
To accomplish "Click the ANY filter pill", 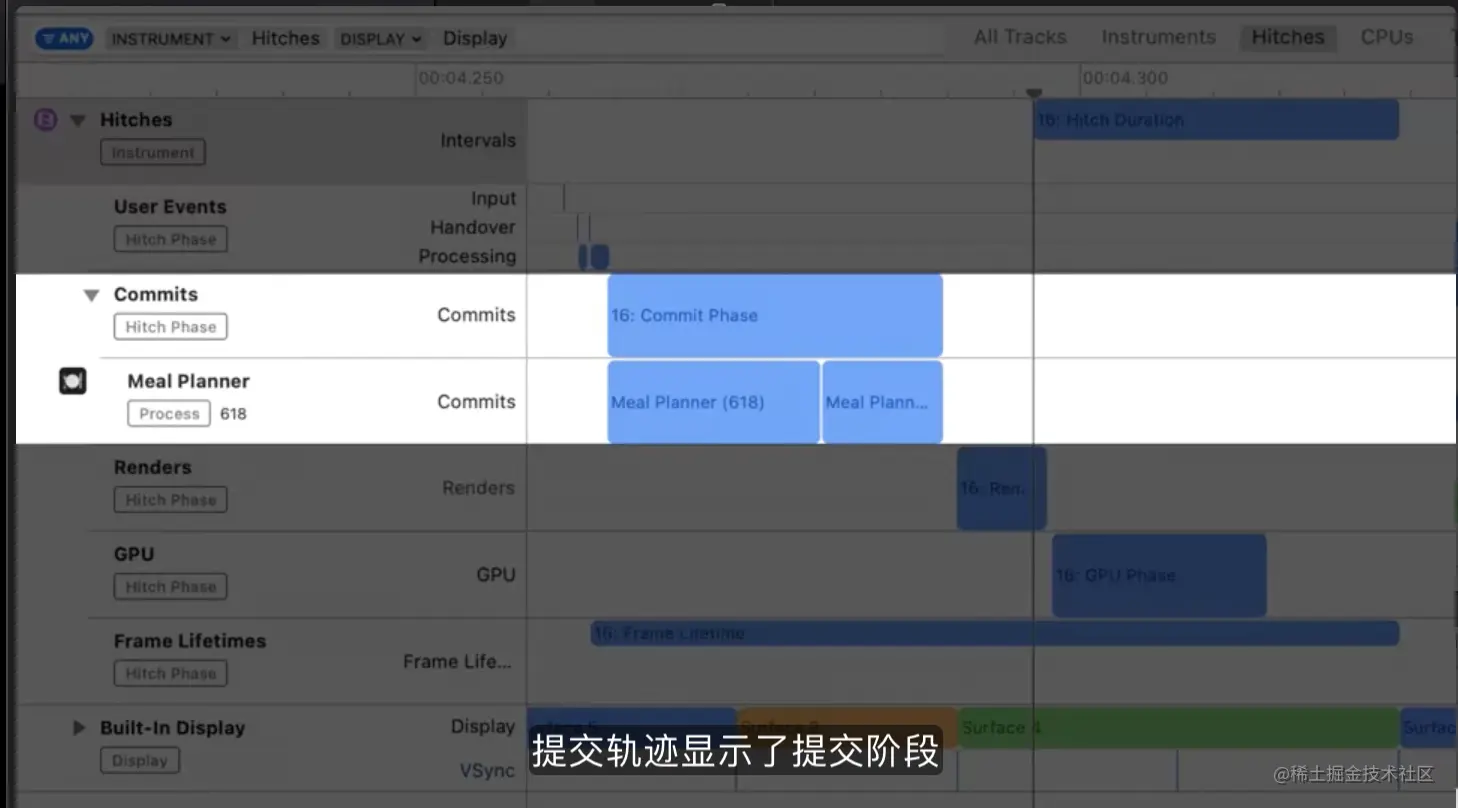I will pyautogui.click(x=64, y=38).
